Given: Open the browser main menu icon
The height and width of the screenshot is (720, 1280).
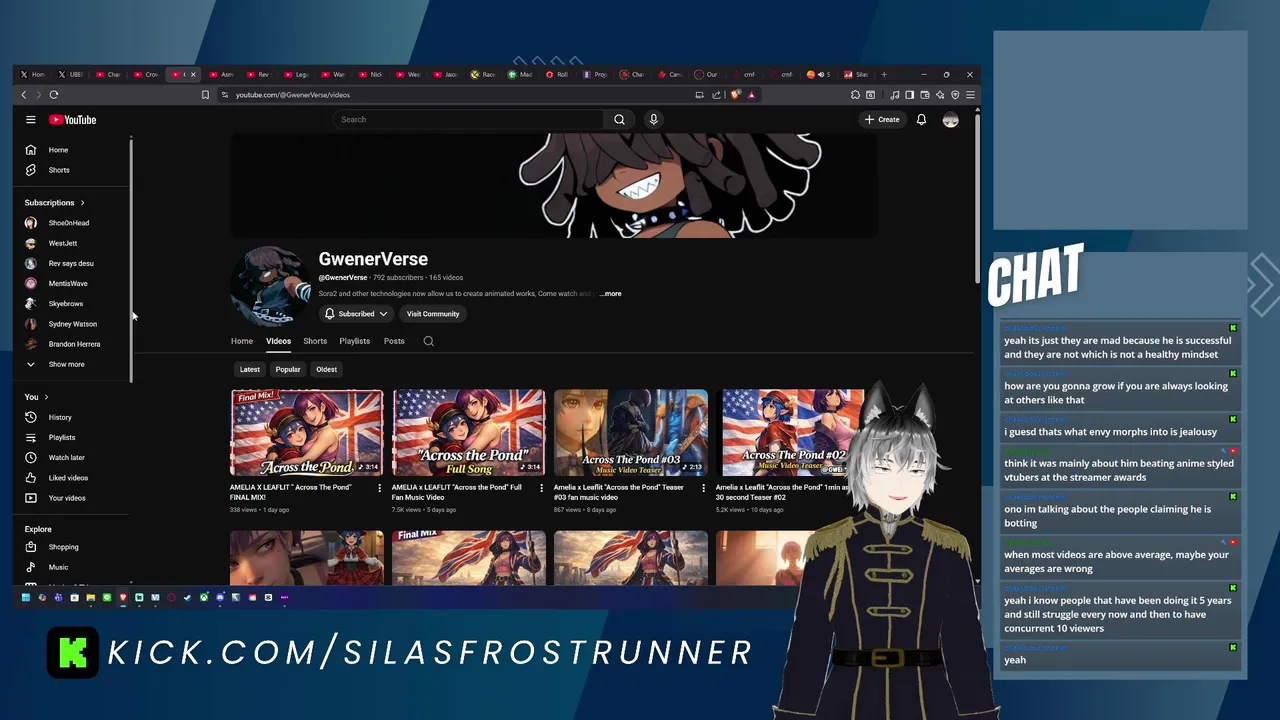Looking at the screenshot, I should tap(969, 95).
